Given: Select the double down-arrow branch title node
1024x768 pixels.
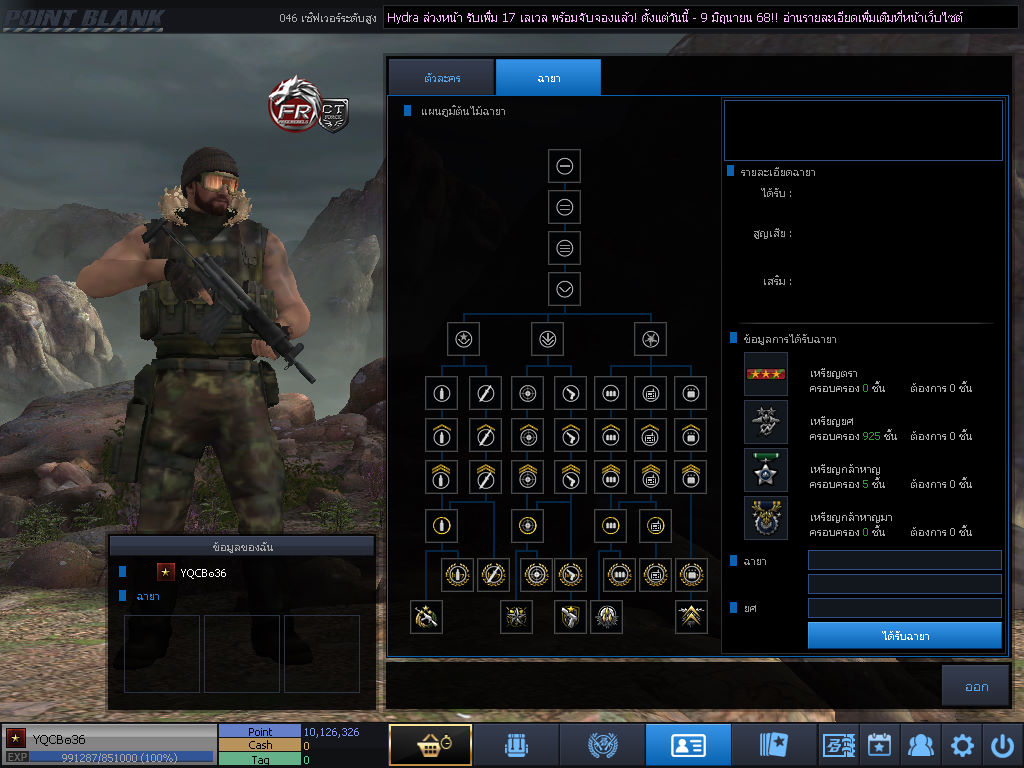Looking at the screenshot, I should click(x=547, y=339).
